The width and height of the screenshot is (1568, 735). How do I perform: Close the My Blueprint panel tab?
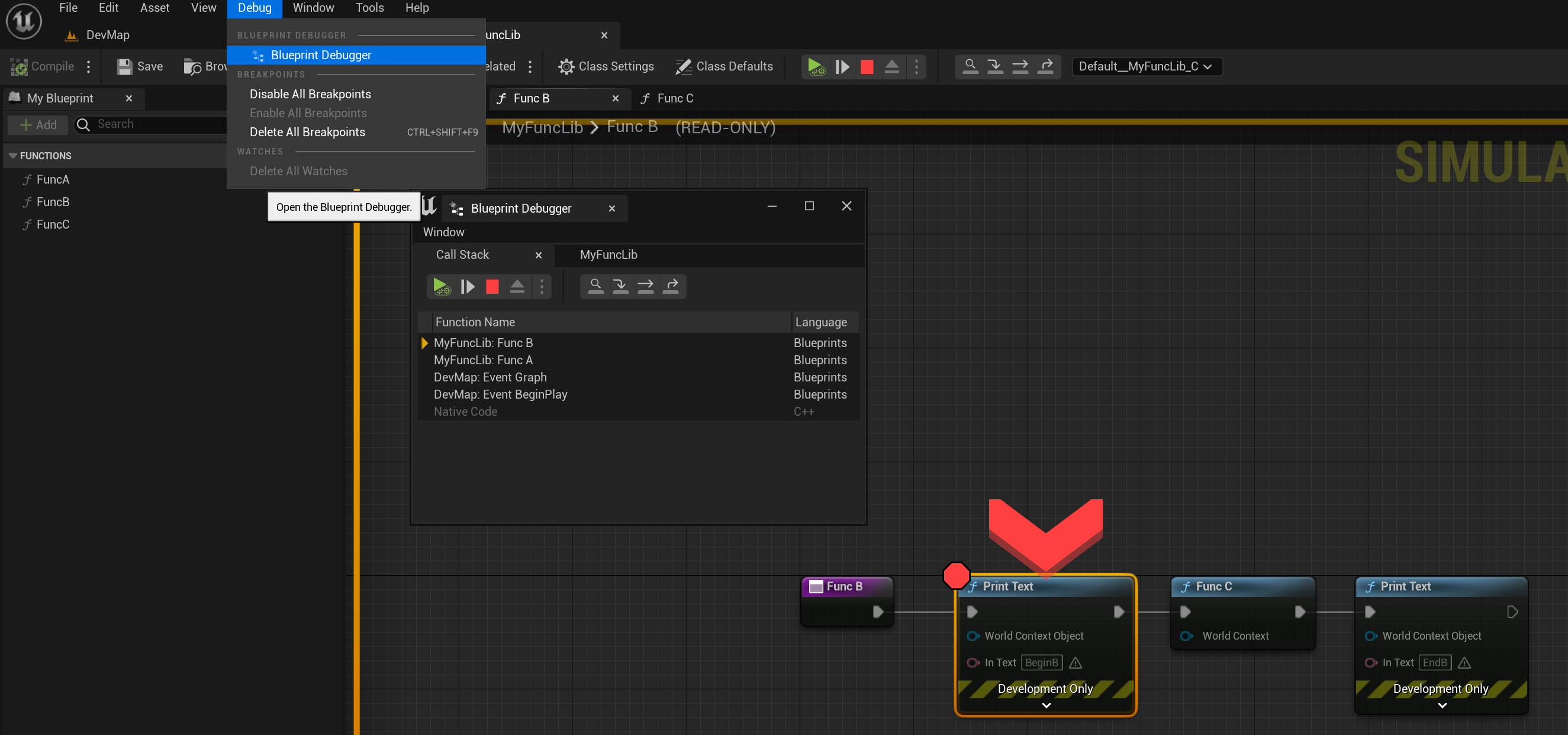tap(128, 98)
